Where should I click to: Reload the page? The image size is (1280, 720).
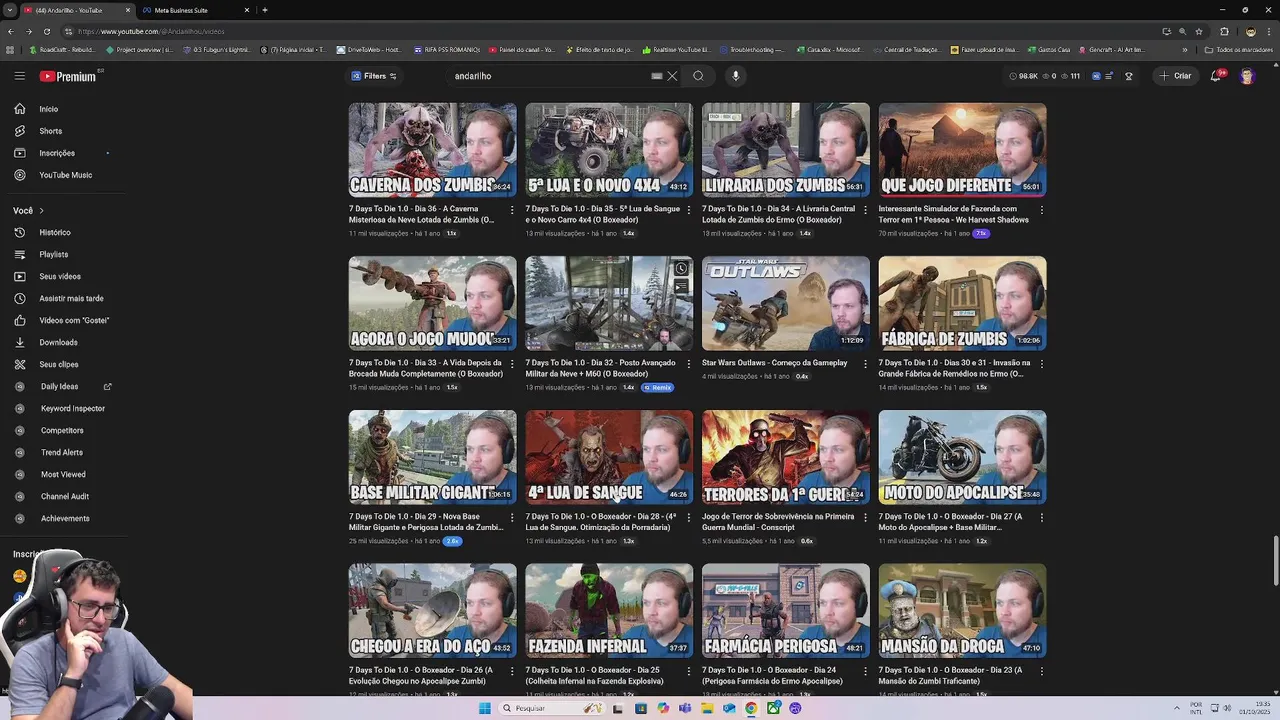(46, 31)
